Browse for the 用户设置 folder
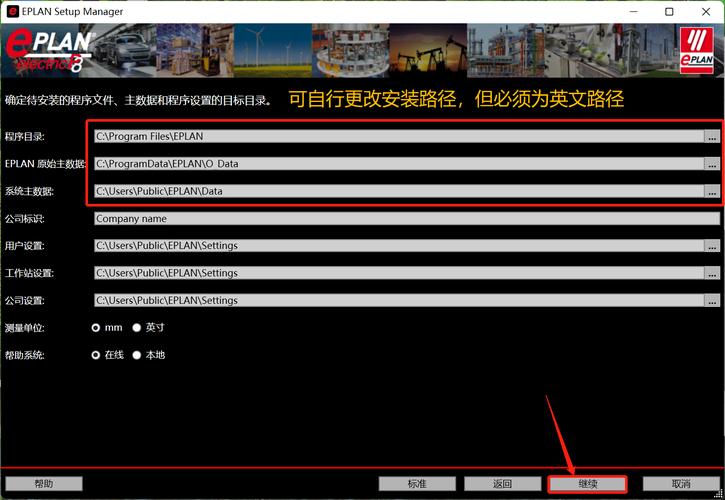The height and width of the screenshot is (500, 725). tap(712, 246)
